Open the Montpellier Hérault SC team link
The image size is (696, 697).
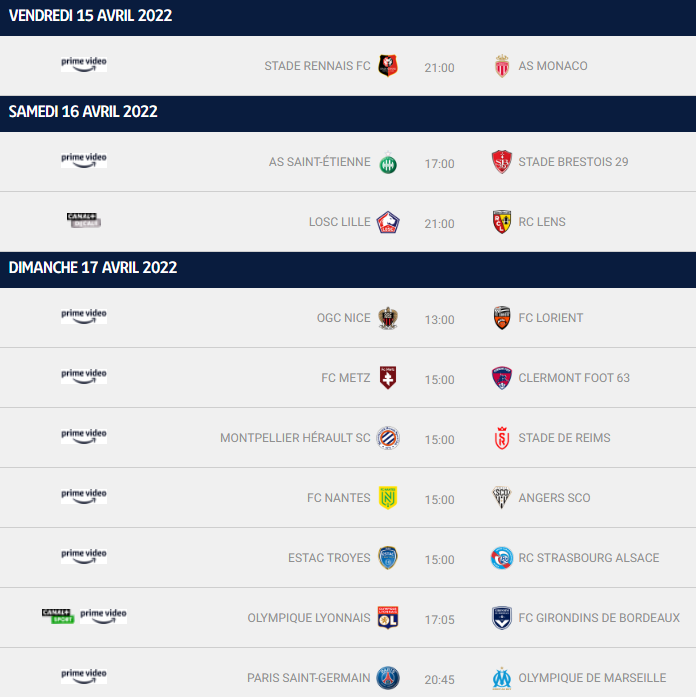point(295,438)
